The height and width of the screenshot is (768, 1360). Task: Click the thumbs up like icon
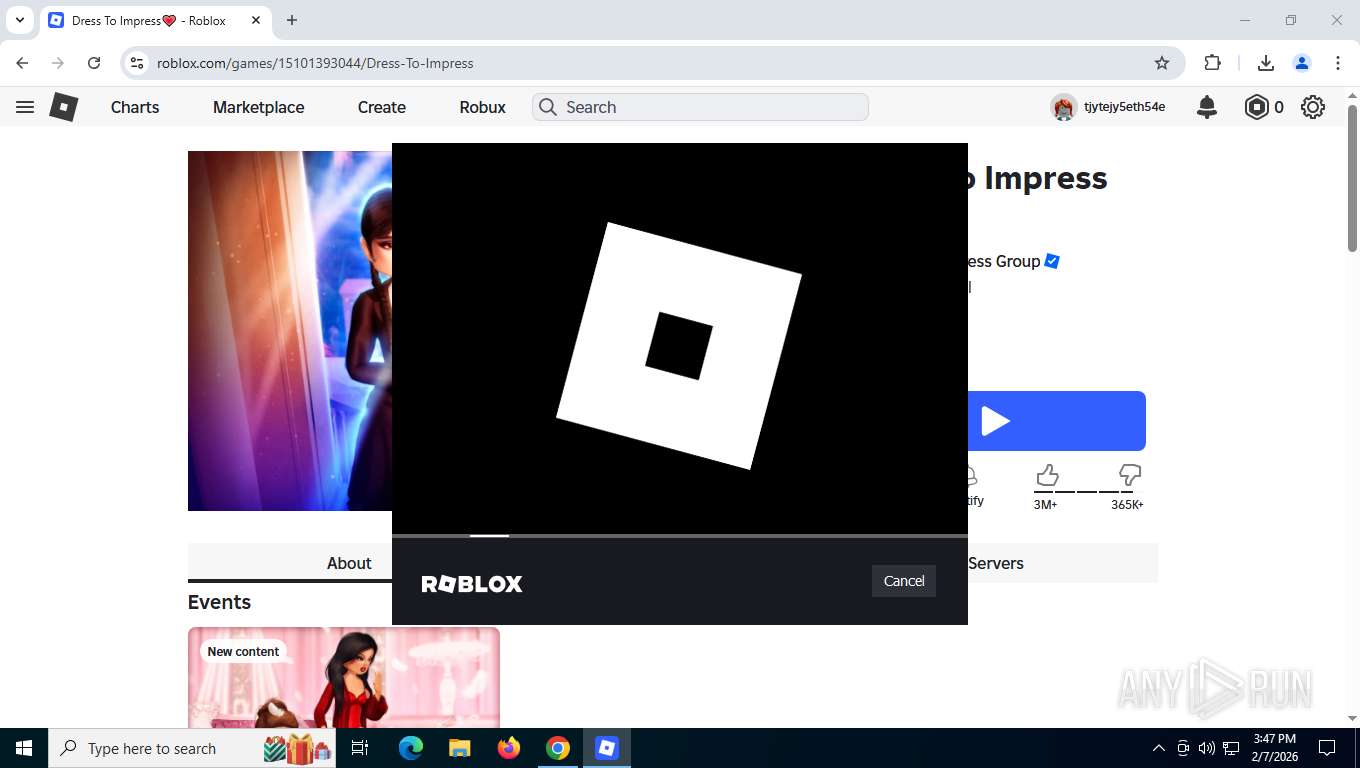tap(1047, 475)
